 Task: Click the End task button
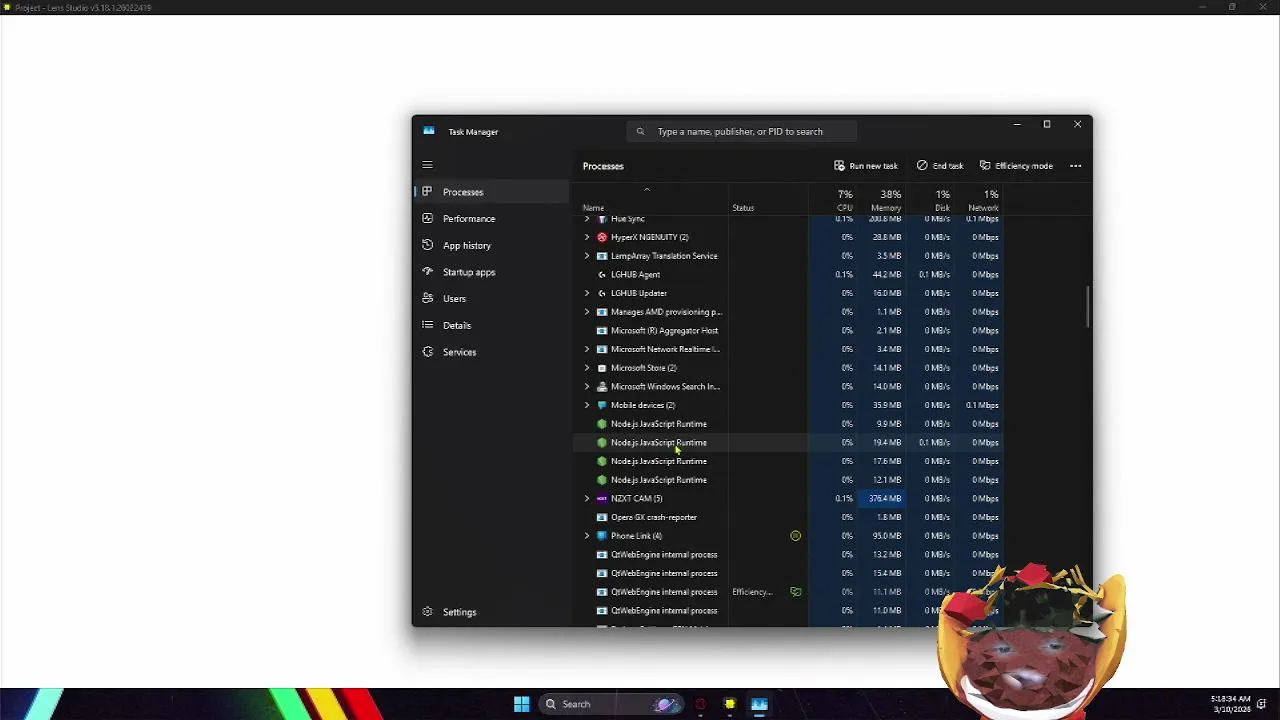(940, 166)
